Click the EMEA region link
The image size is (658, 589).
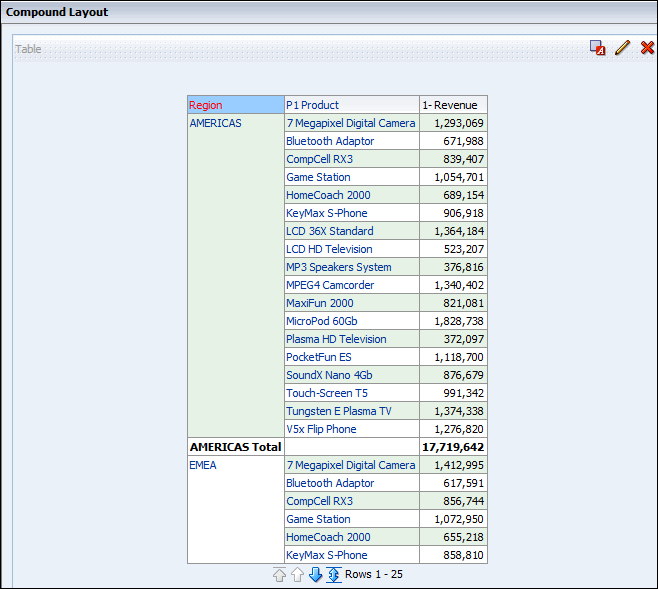[203, 465]
